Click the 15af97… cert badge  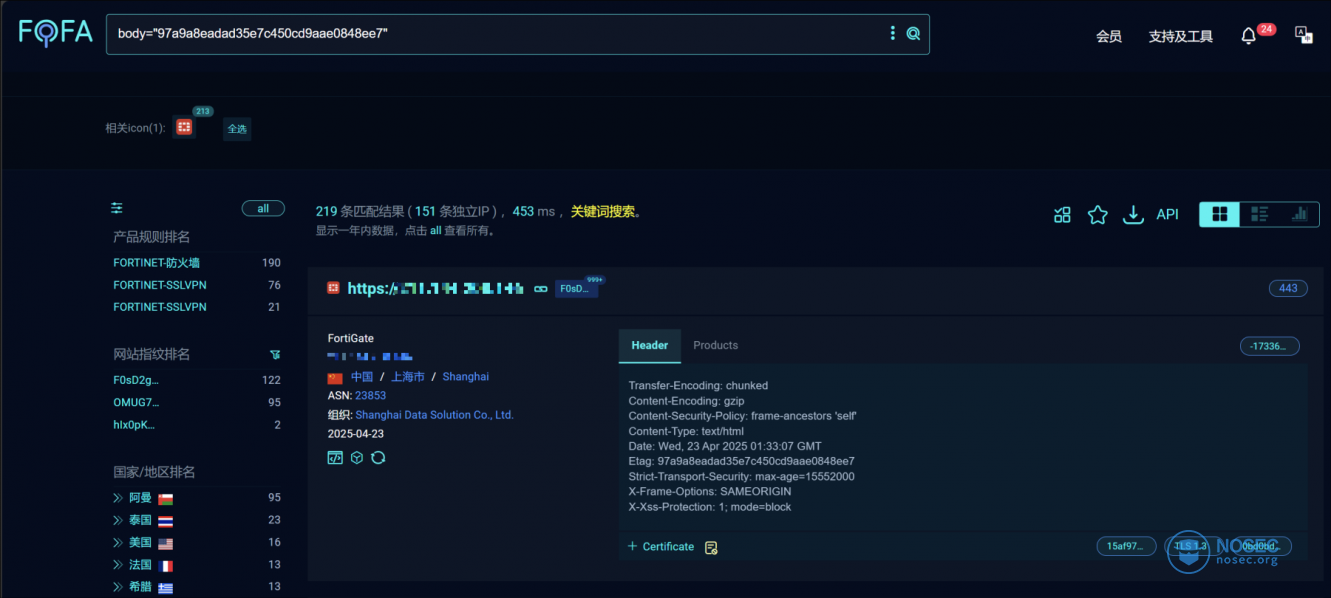point(1126,546)
